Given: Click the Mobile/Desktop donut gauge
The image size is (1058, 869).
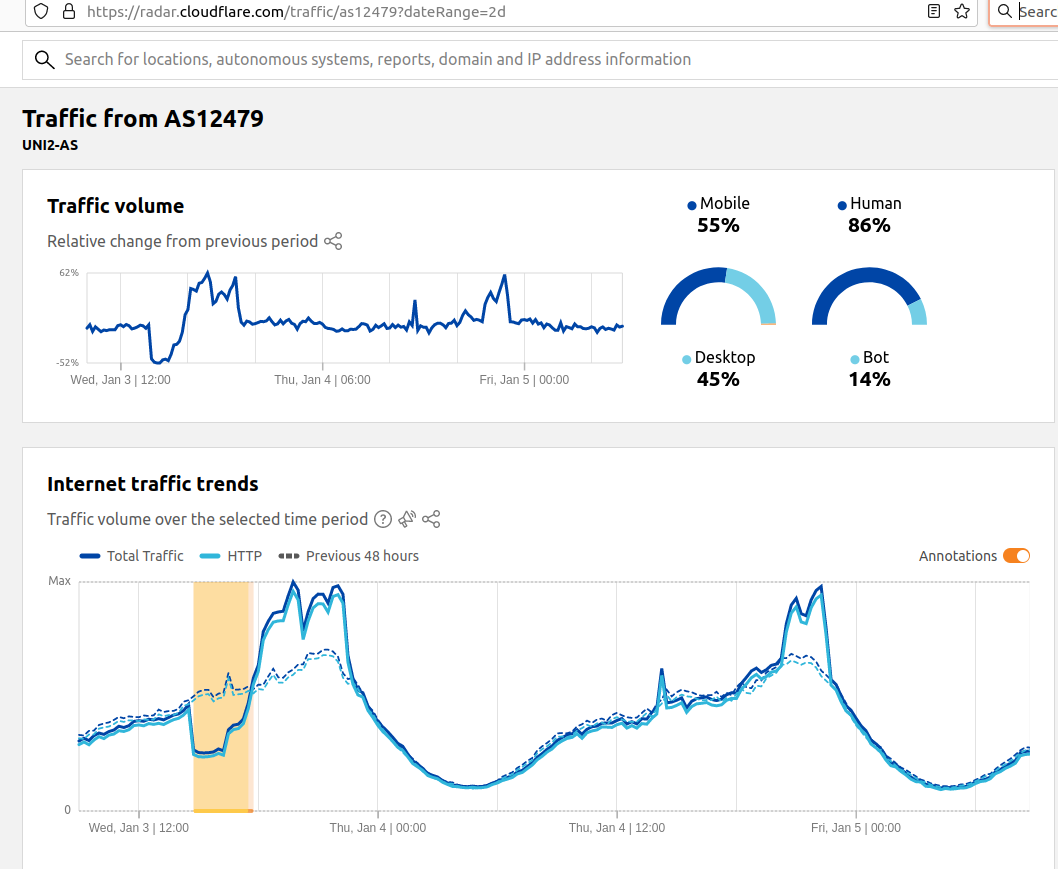Looking at the screenshot, I should point(719,297).
